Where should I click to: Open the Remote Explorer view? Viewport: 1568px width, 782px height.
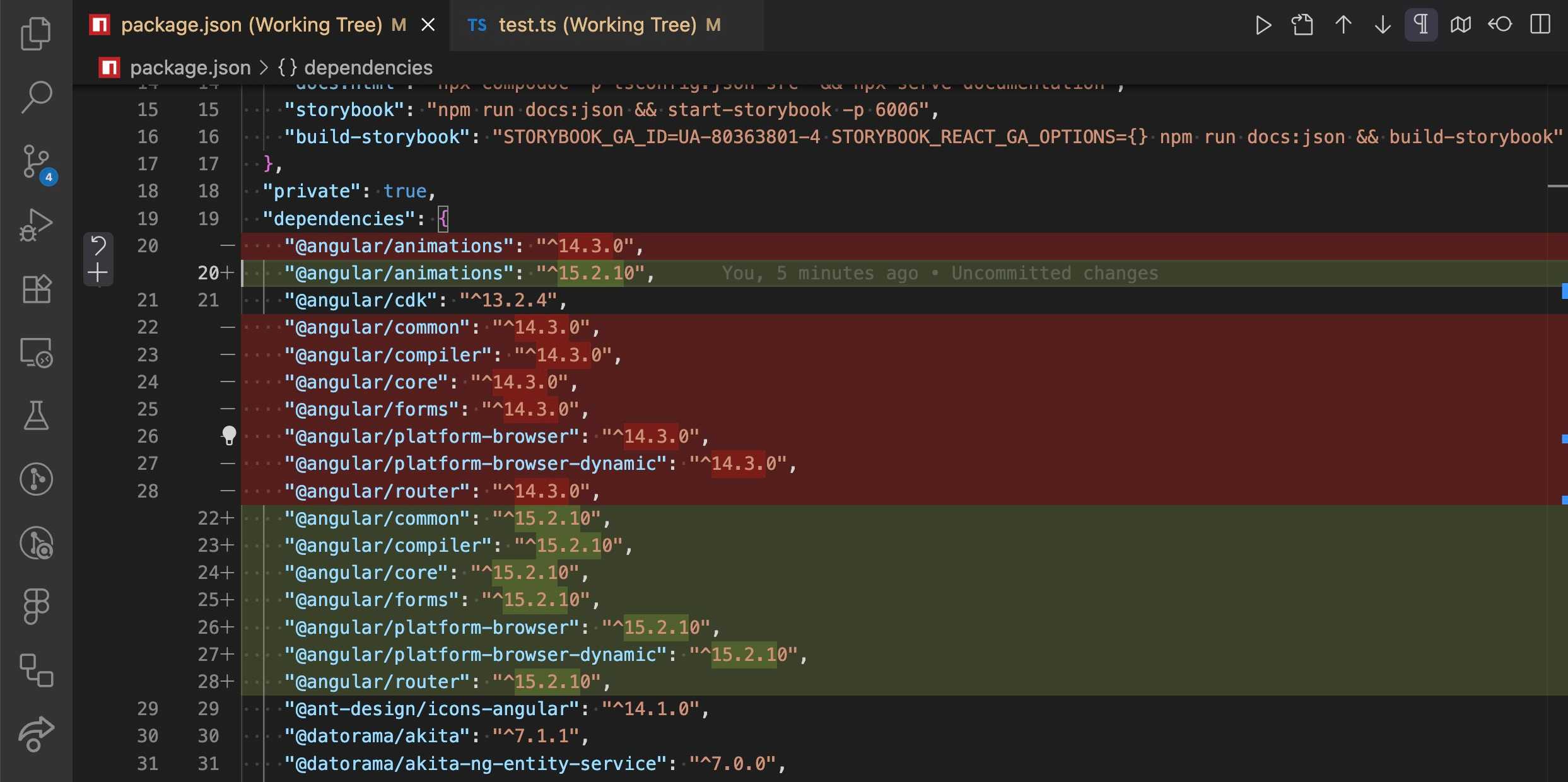36,353
